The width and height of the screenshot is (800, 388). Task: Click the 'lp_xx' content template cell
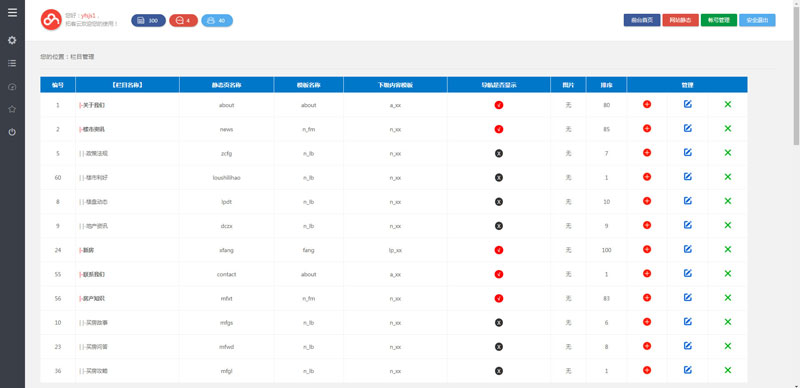click(x=395, y=250)
